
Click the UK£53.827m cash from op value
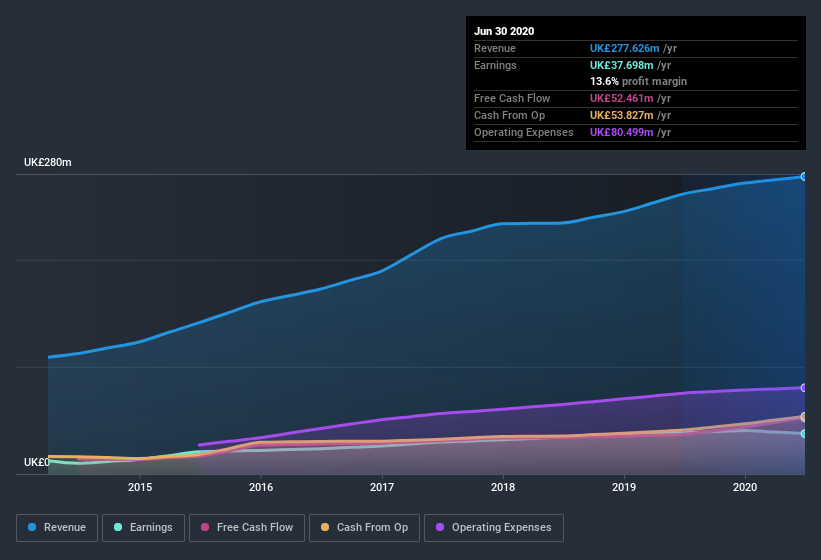pos(621,115)
